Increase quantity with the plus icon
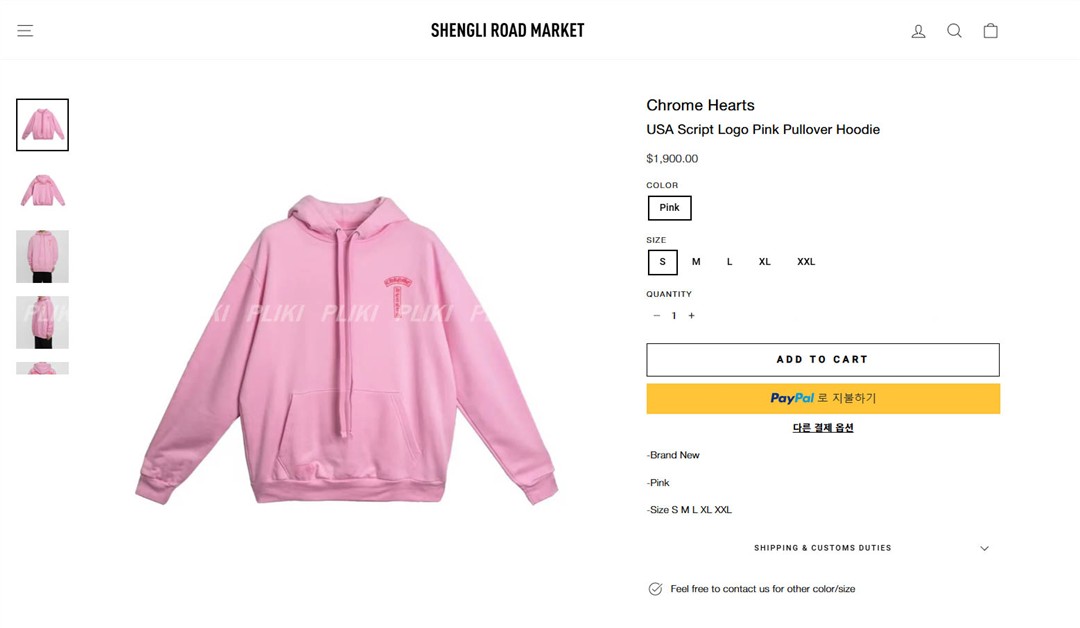Screen dimensions: 1080x628 point(691,316)
